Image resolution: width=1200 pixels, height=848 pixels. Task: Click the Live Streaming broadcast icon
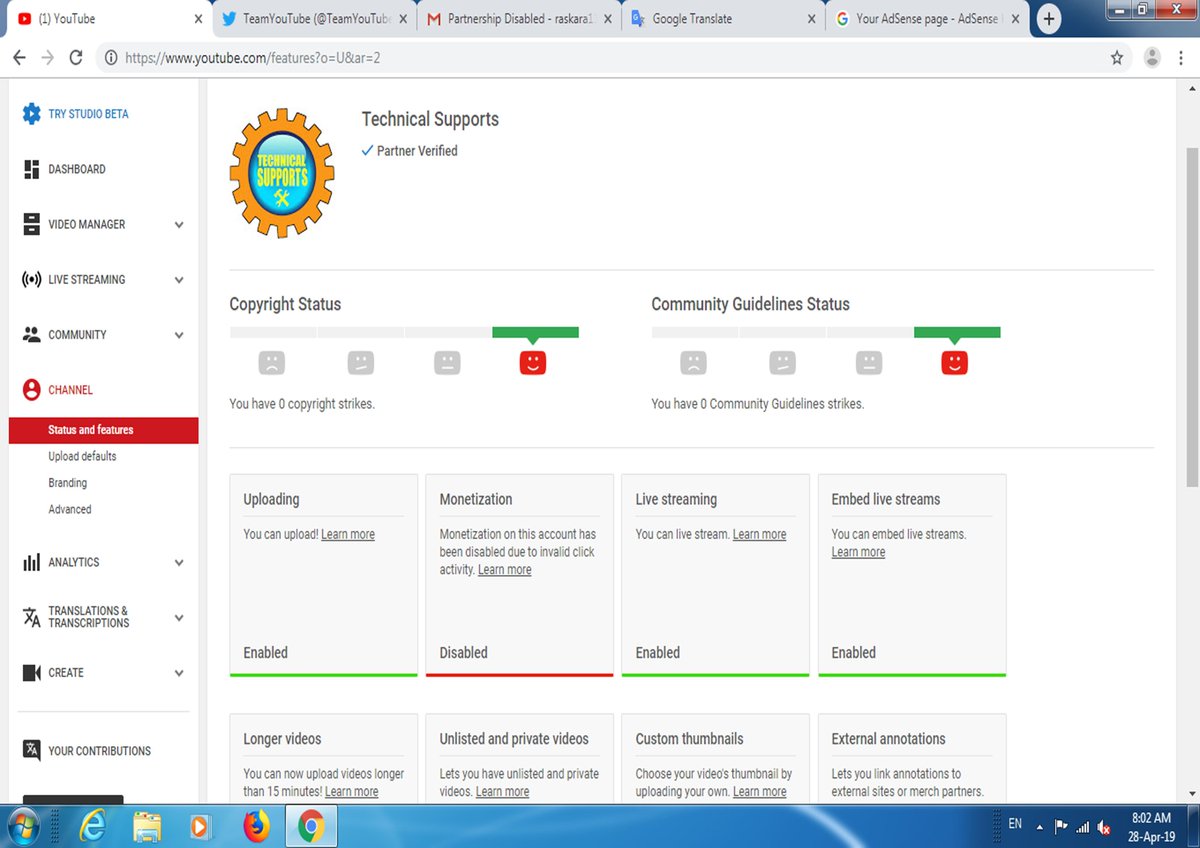click(32, 279)
